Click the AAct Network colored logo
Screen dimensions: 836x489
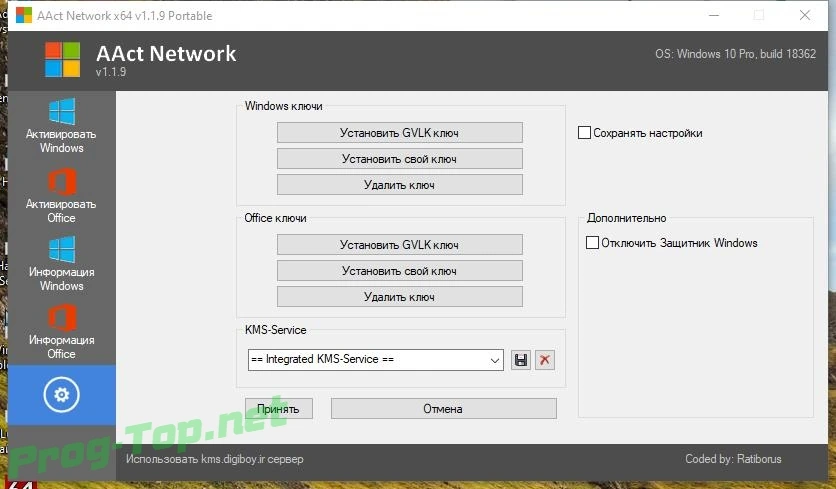pos(62,60)
